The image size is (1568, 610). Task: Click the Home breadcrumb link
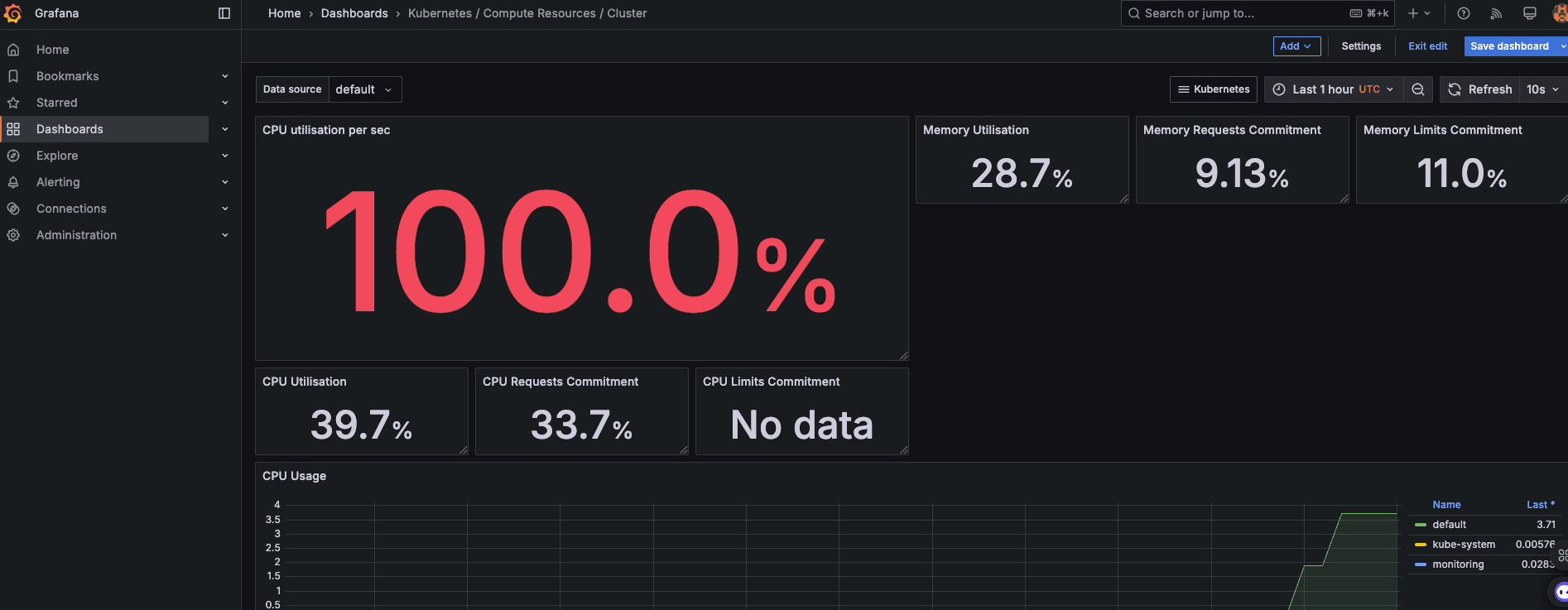pos(285,13)
